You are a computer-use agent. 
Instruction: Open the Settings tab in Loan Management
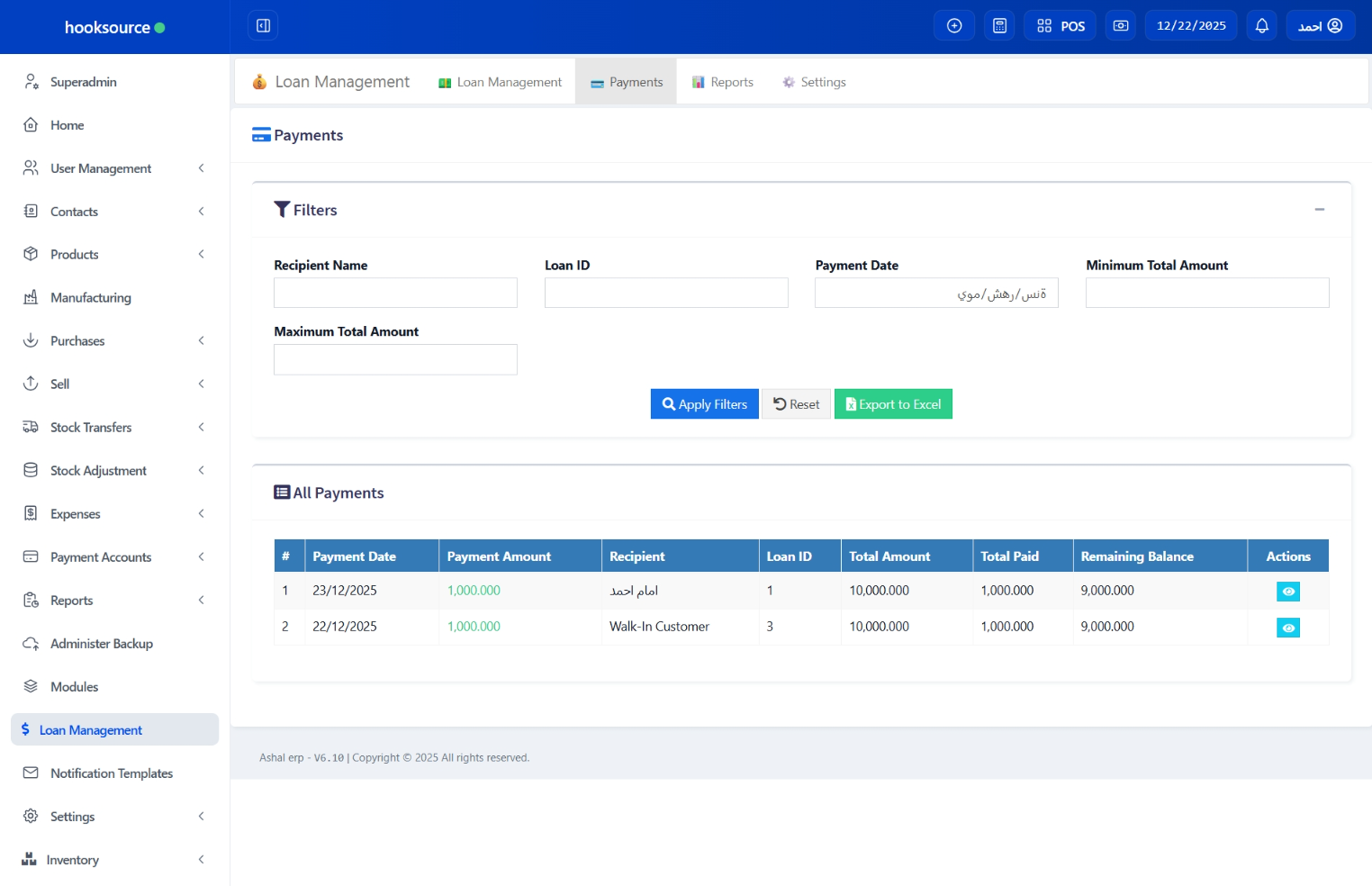pyautogui.click(x=814, y=82)
